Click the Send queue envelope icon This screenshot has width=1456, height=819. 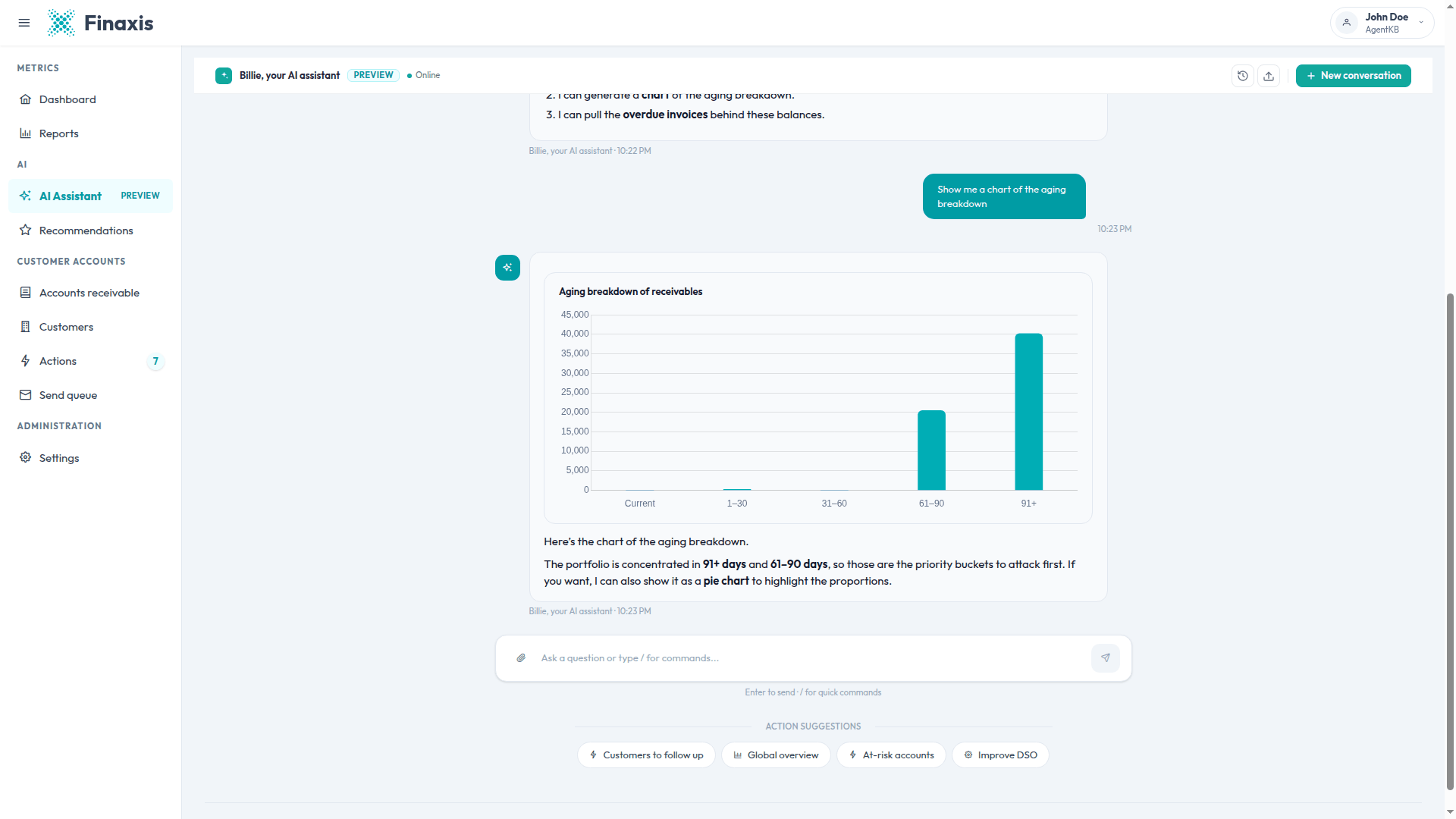(26, 395)
